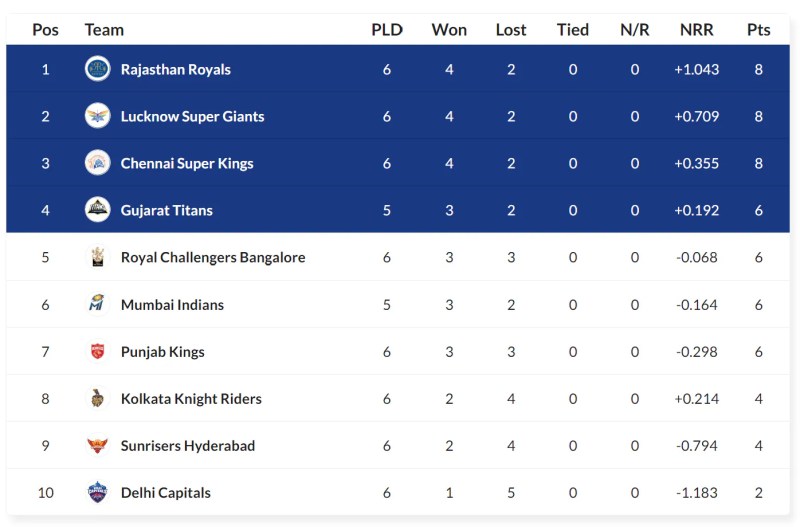The image size is (800, 527).
Task: Click the Lost column header
Action: [x=511, y=29]
